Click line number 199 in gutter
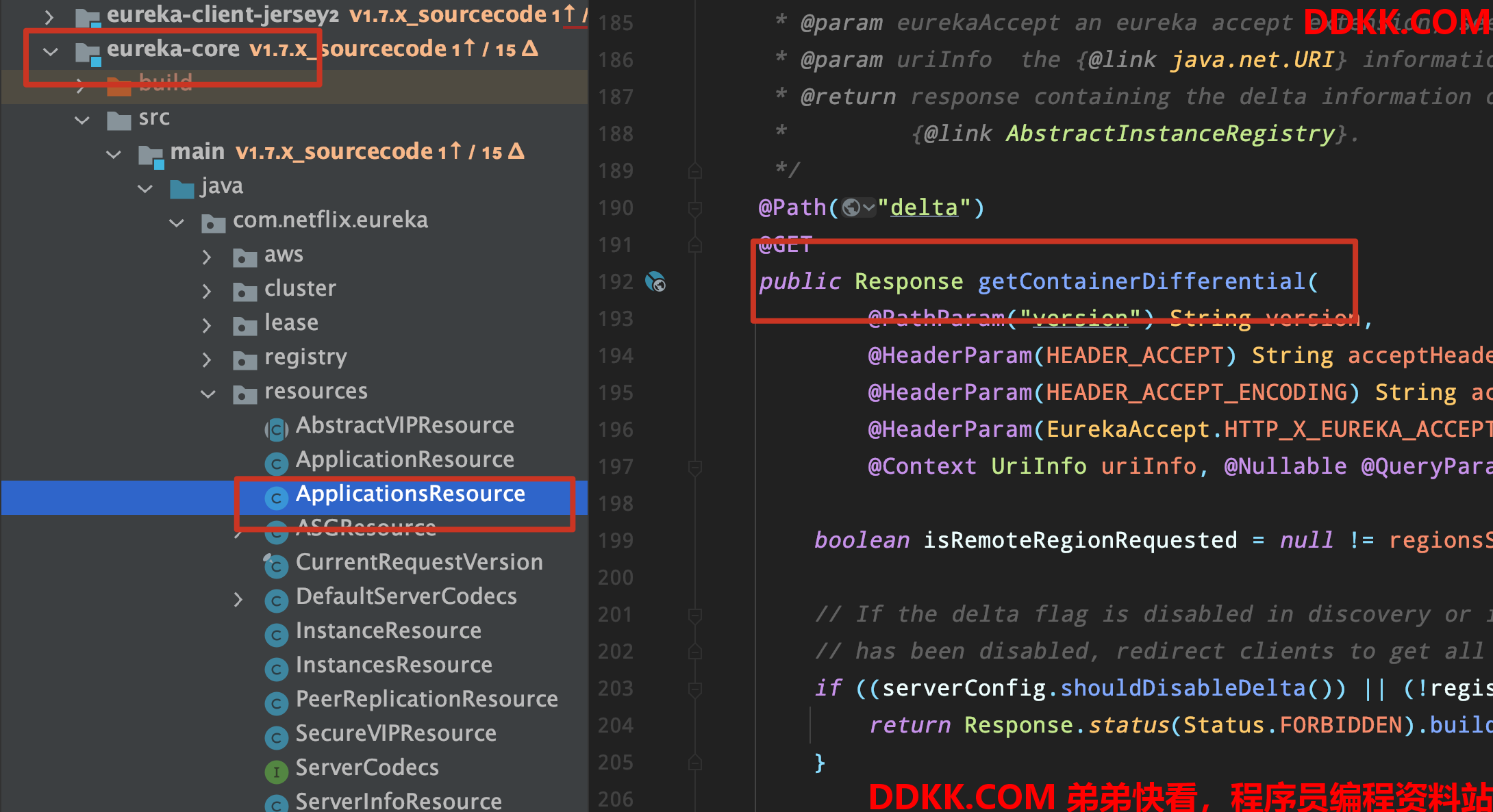The image size is (1493, 812). coord(615,540)
